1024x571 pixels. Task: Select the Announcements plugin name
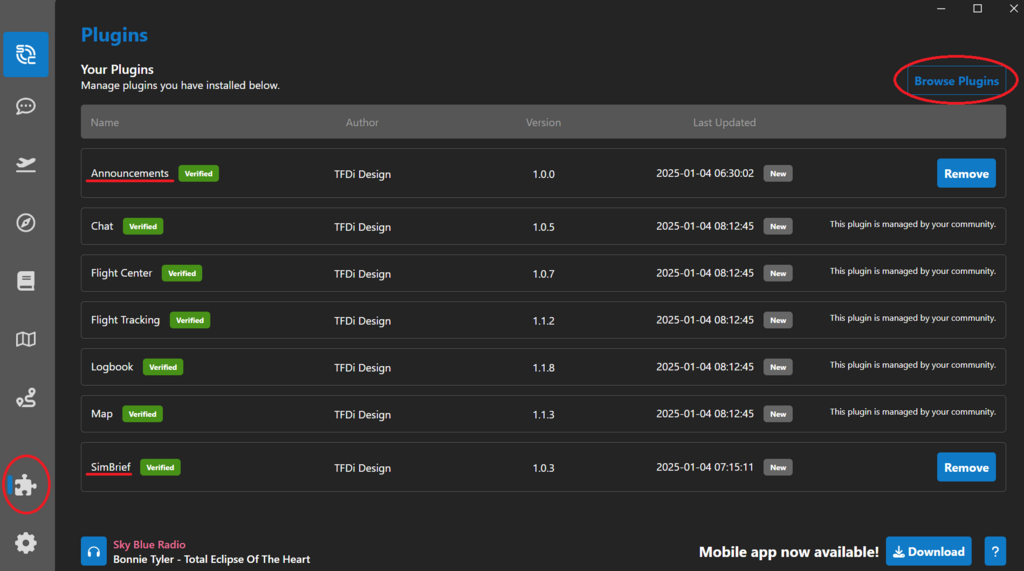pyautogui.click(x=129, y=173)
